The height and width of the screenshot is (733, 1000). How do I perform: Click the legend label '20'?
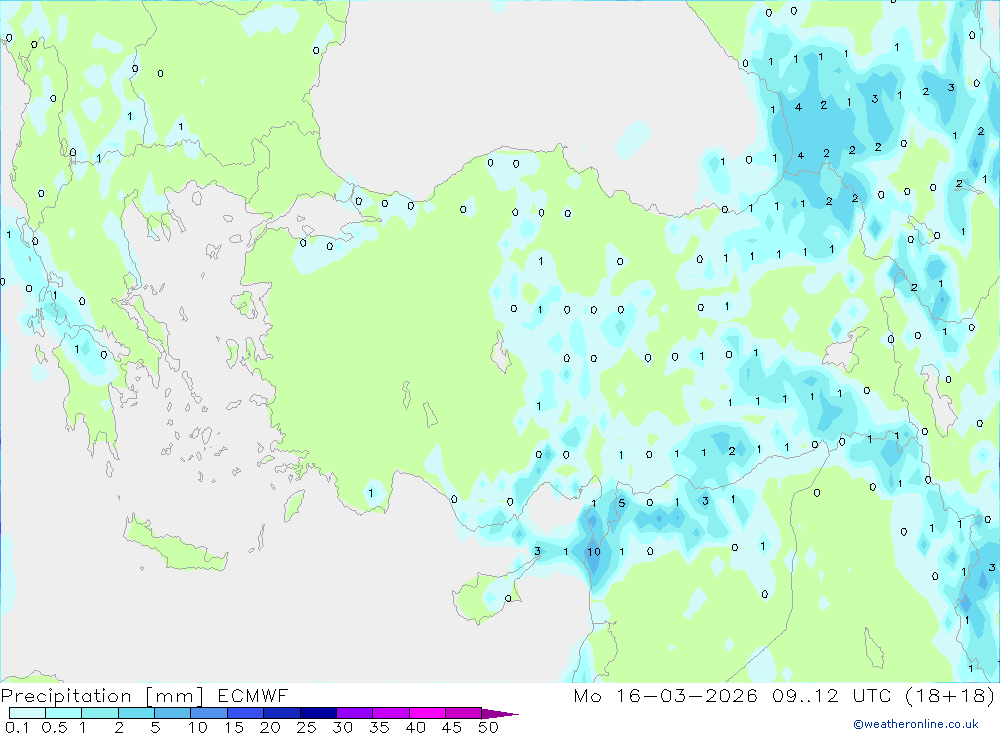(x=270, y=727)
